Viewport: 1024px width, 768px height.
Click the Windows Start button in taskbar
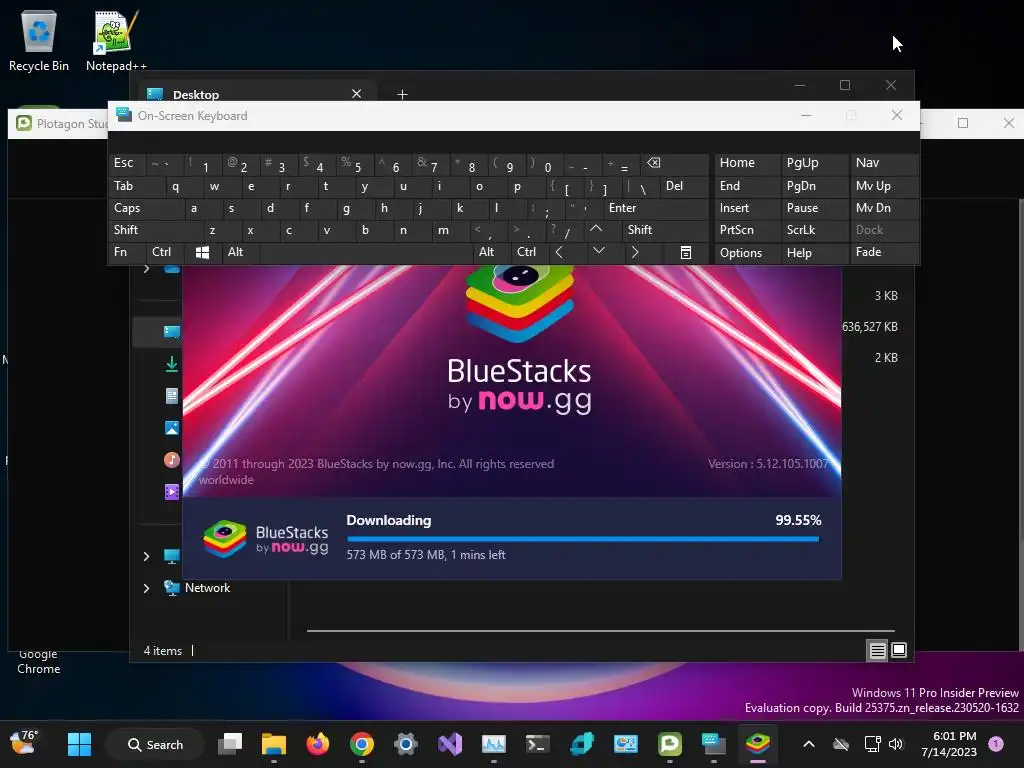[80, 744]
